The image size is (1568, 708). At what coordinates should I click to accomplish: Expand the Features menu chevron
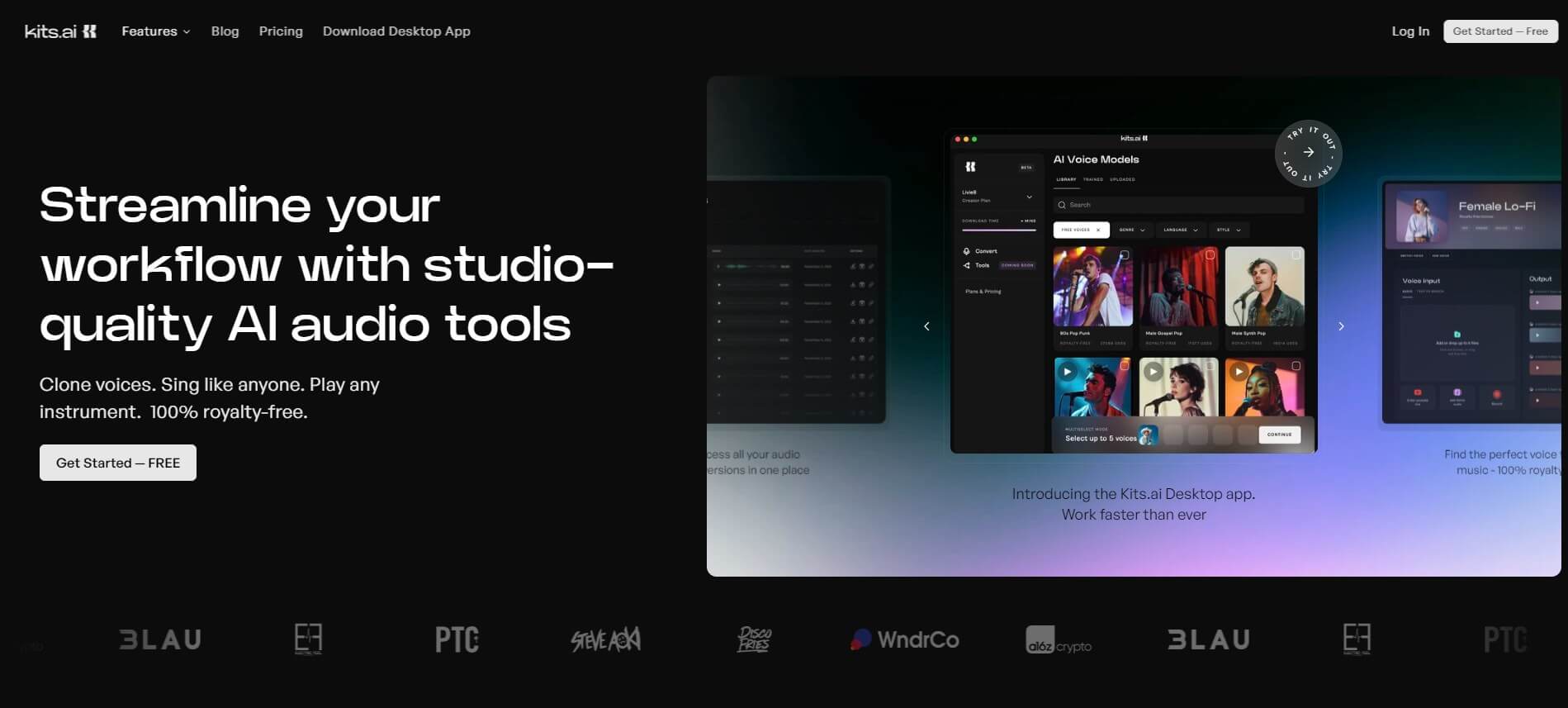click(187, 32)
